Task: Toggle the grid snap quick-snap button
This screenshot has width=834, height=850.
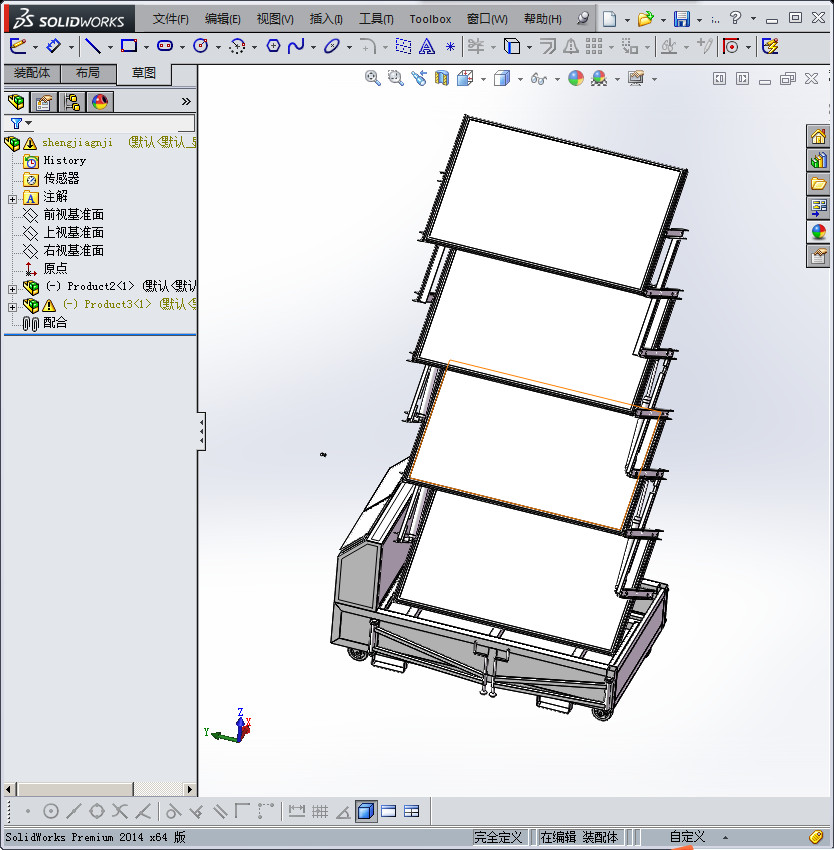Action: point(320,812)
